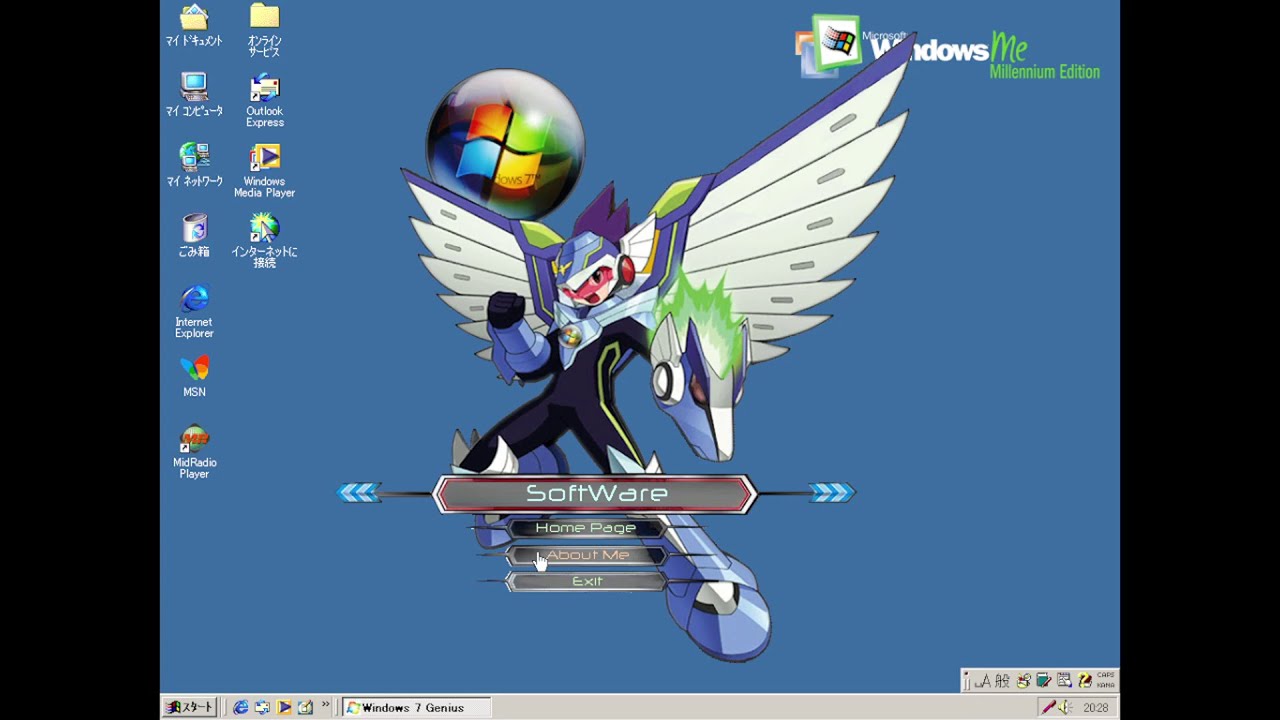The height and width of the screenshot is (720, 1280).
Task: Select the Windows Media Player desktop icon
Action: [x=264, y=171]
